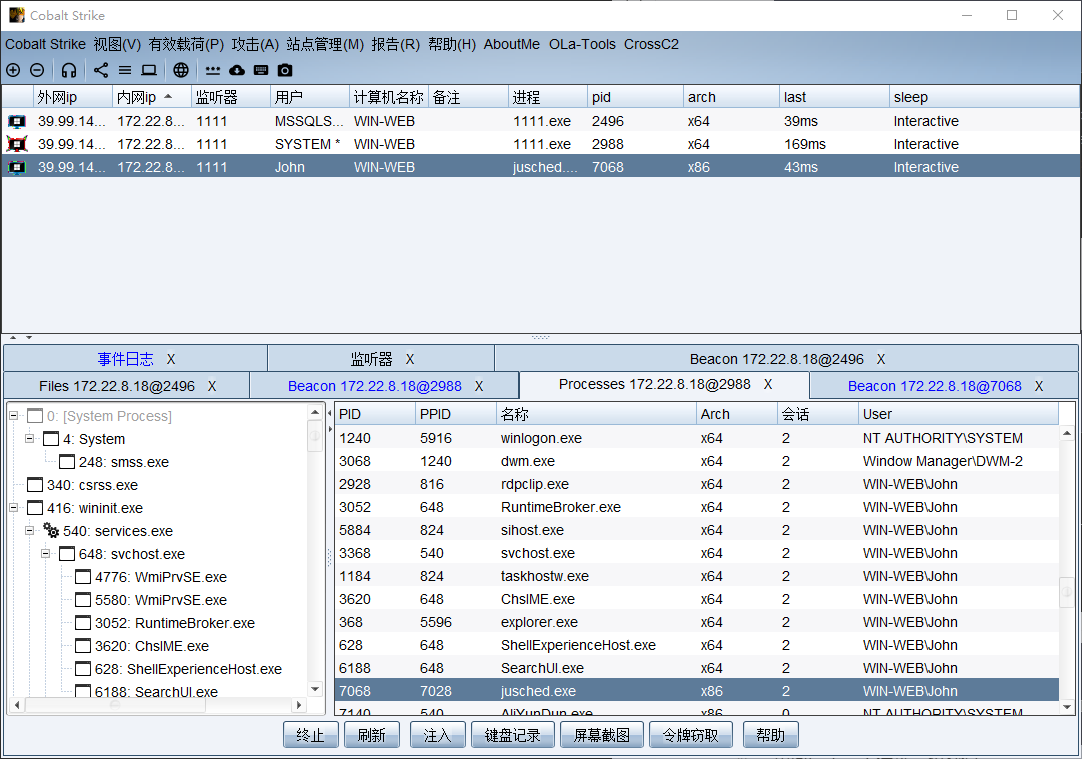1082x759 pixels.
Task: Click the 令牌窃取 steal token button
Action: 691,736
